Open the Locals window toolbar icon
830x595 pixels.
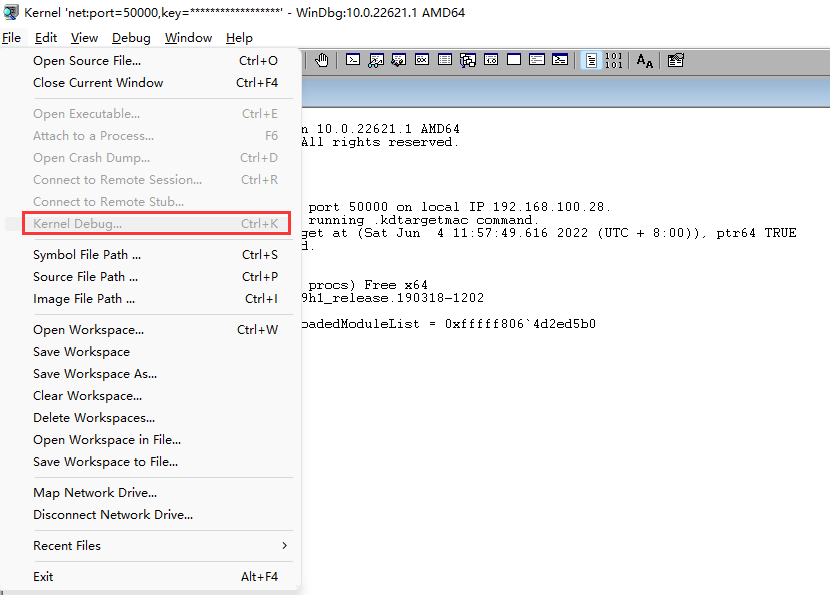(x=399, y=60)
